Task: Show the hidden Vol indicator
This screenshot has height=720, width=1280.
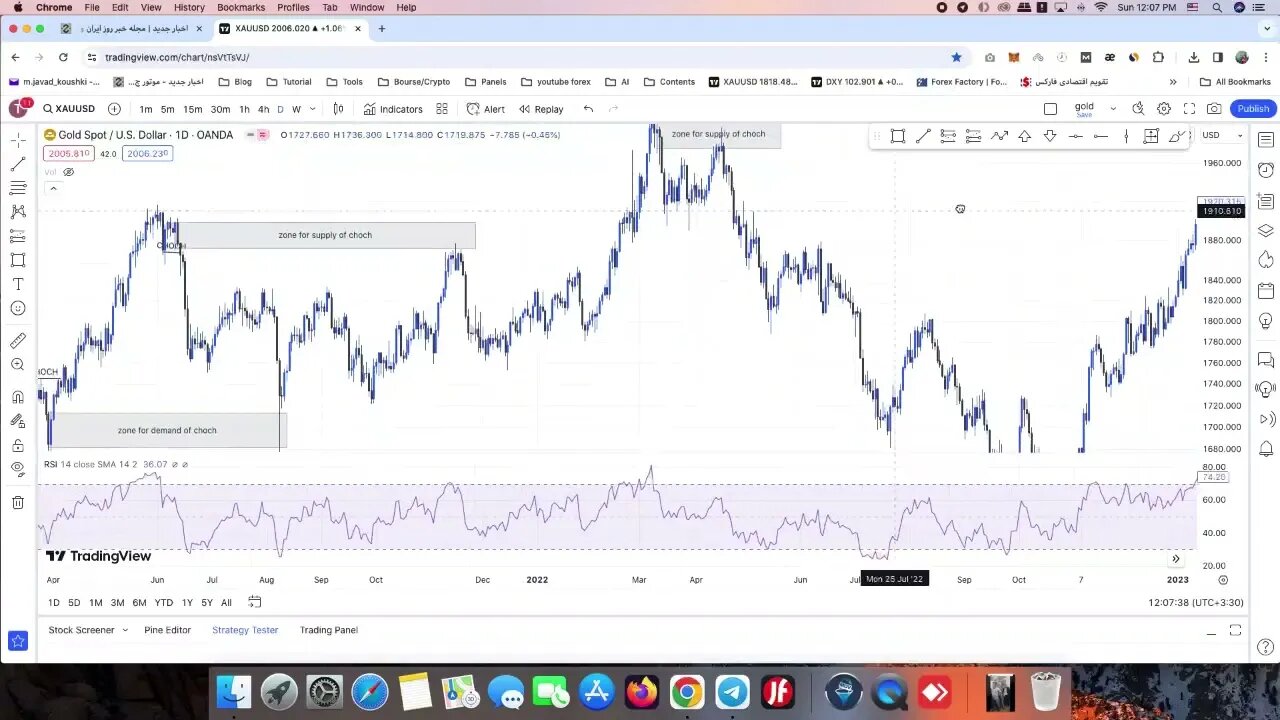Action: coord(68,172)
